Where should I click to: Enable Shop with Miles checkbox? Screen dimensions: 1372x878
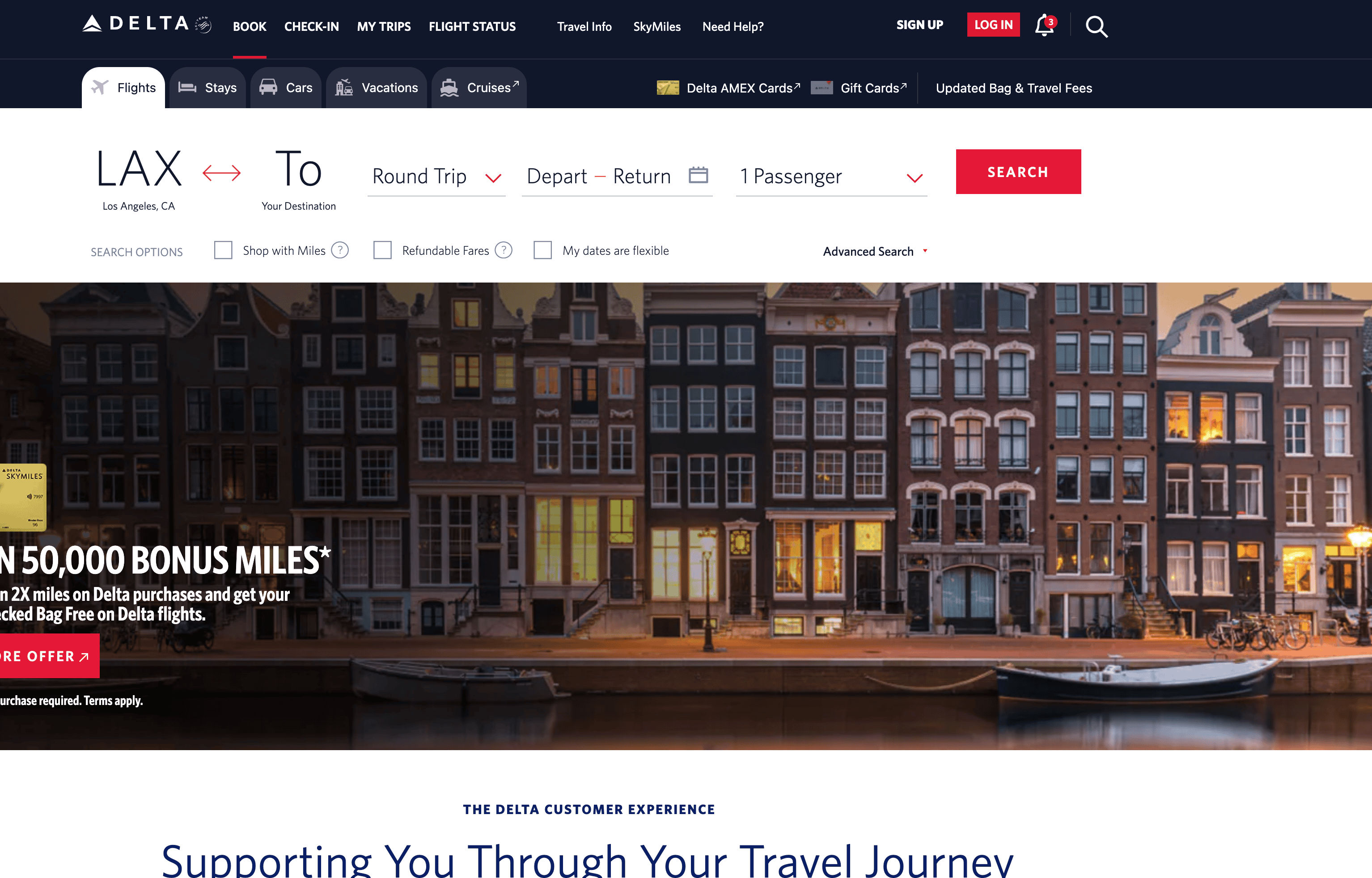(223, 250)
